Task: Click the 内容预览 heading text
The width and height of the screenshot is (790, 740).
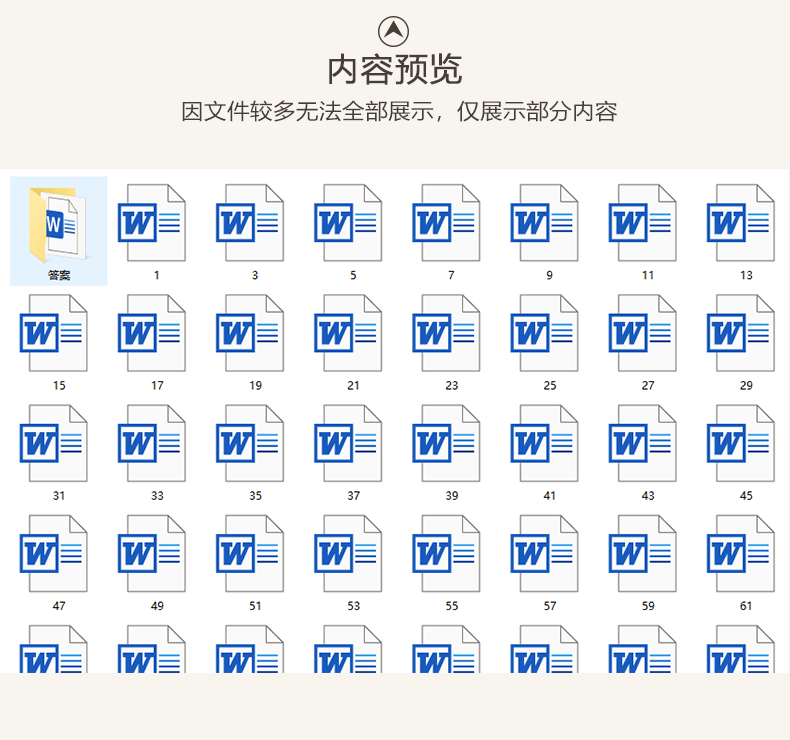Action: pyautogui.click(x=394, y=70)
